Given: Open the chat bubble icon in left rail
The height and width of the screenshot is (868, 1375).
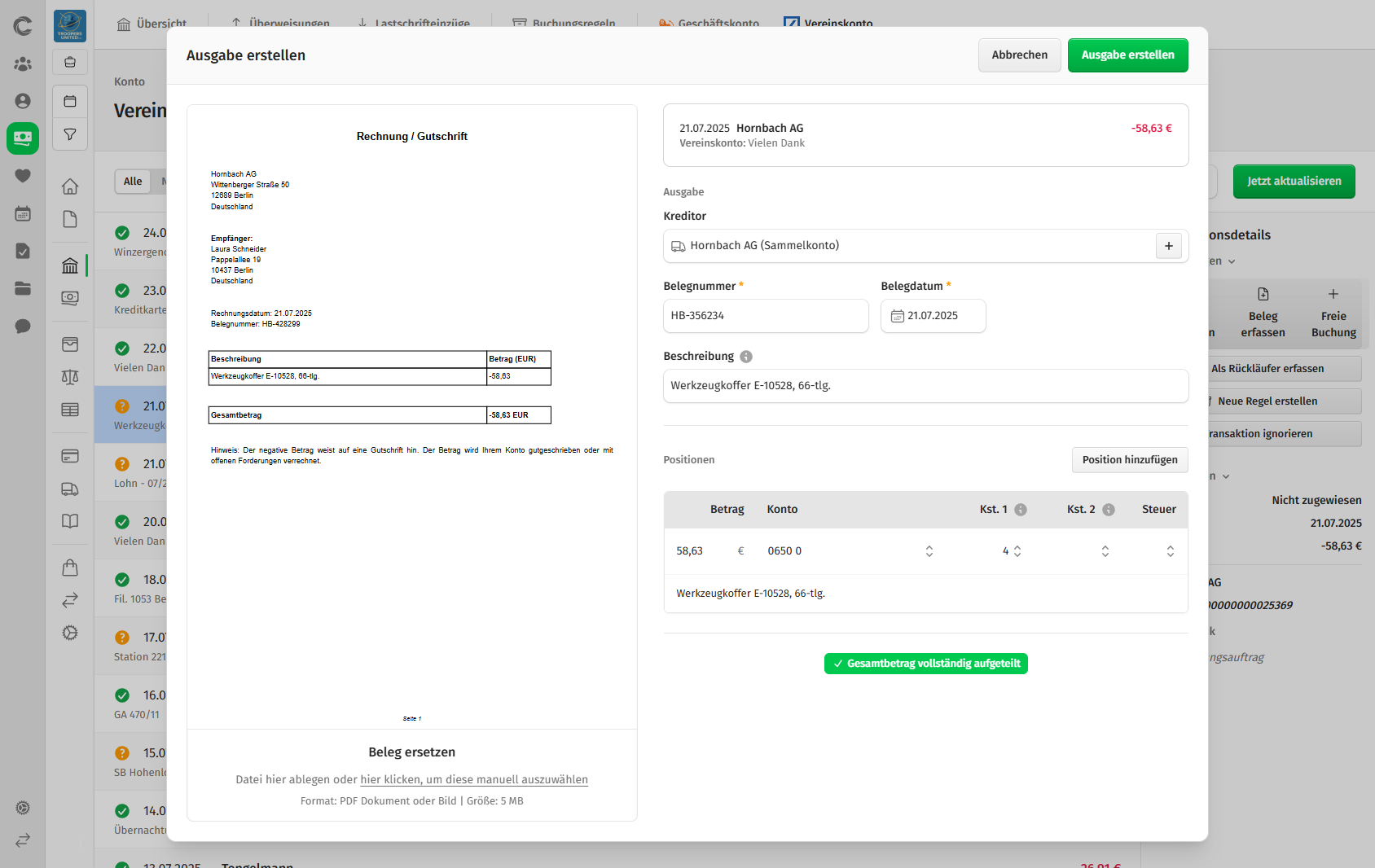Looking at the screenshot, I should pos(23,326).
